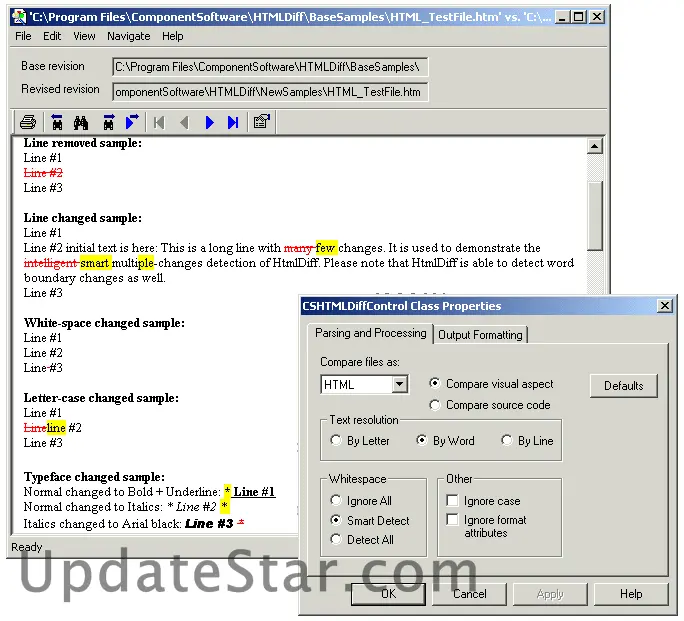Click the Base revision path field
Image resolution: width=684 pixels, height=621 pixels.
(270, 67)
